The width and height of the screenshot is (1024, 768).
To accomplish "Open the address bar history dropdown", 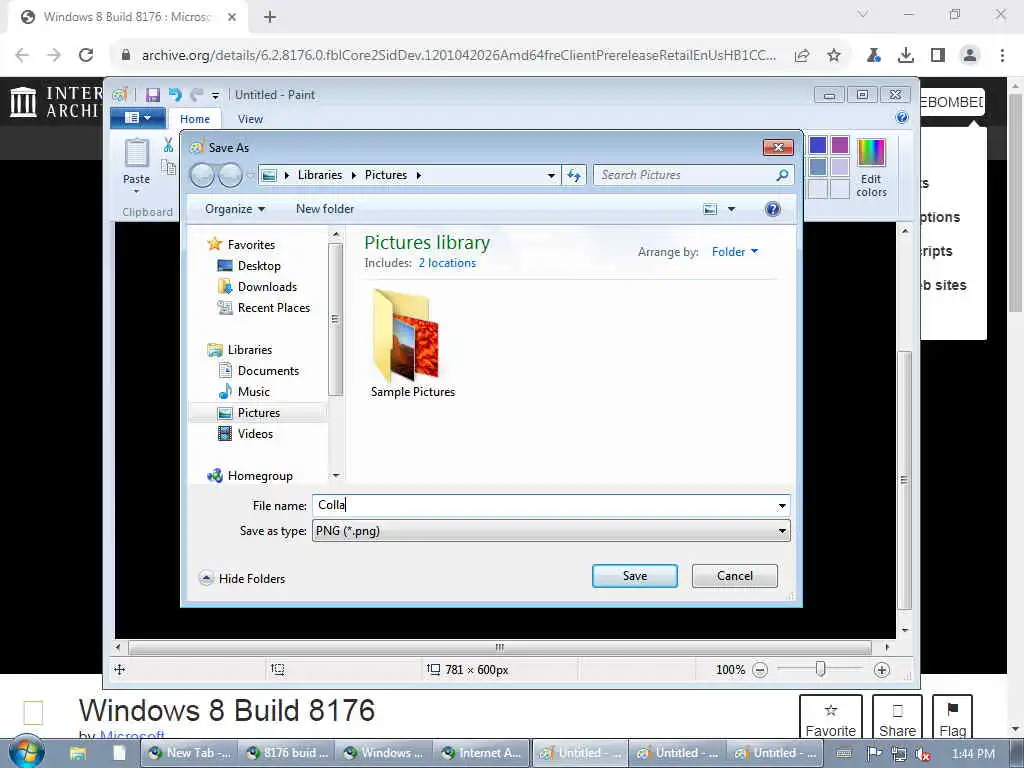I will point(551,175).
